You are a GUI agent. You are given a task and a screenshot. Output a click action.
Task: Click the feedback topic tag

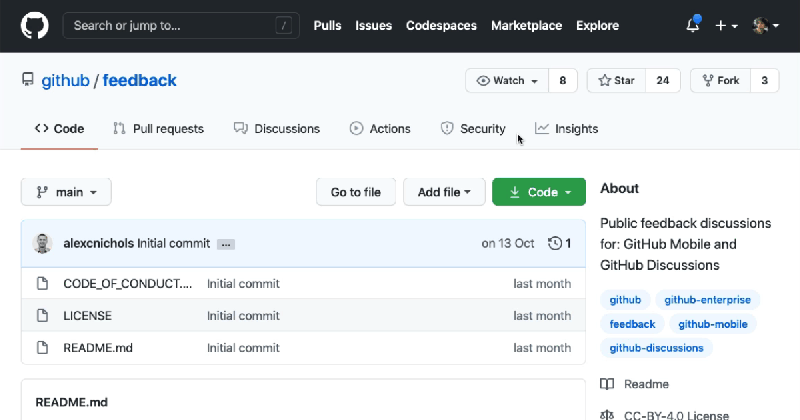(632, 324)
